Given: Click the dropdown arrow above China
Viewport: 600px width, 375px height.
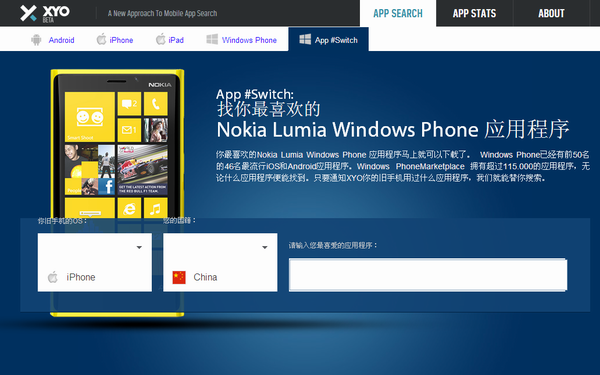Looking at the screenshot, I should tap(264, 248).
